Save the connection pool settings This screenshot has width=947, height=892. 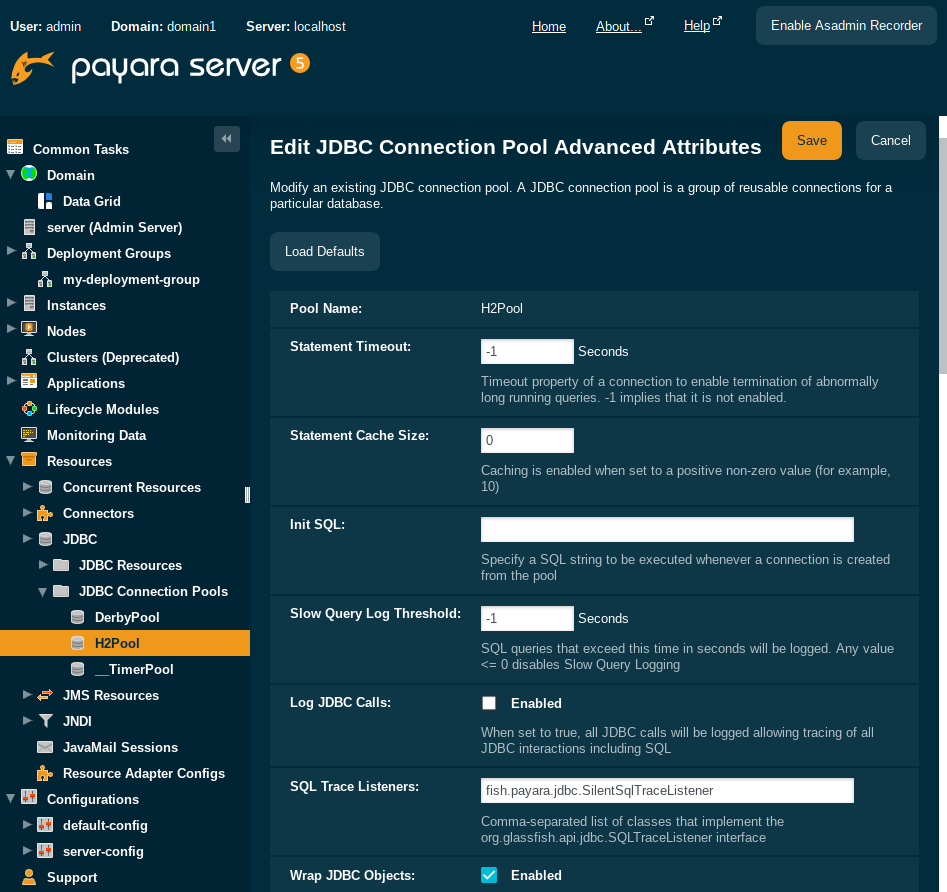tap(811, 141)
